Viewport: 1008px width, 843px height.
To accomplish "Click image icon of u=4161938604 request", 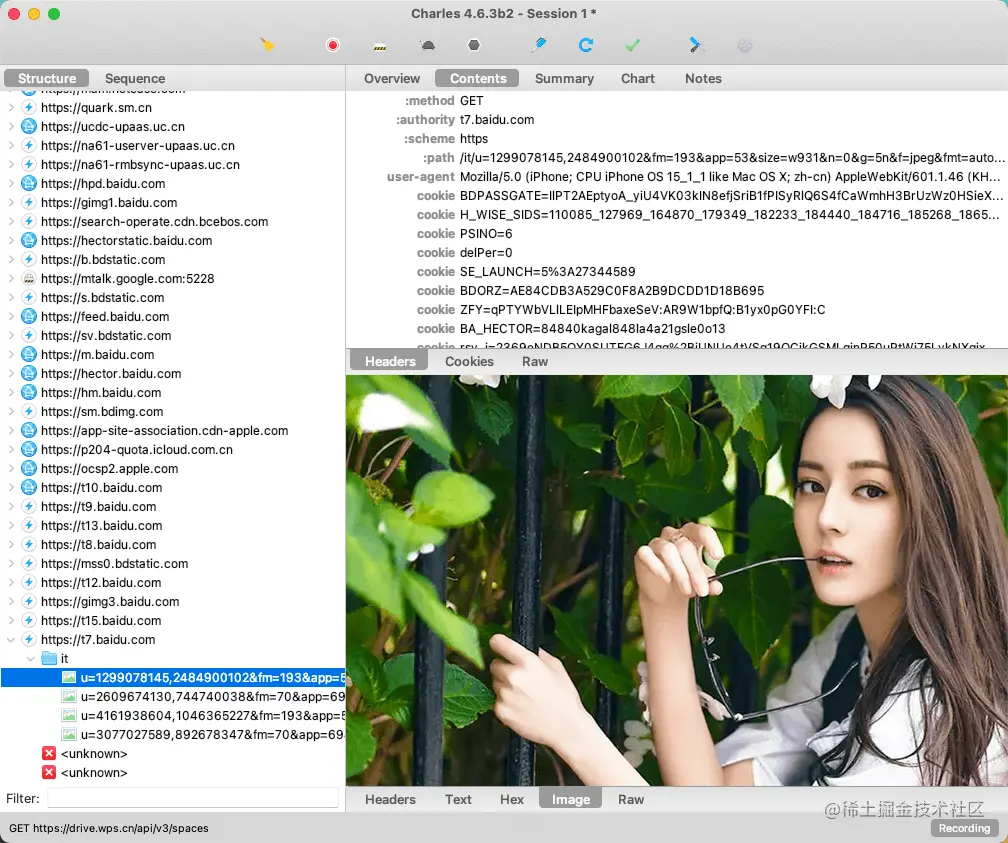I will pos(69,716).
